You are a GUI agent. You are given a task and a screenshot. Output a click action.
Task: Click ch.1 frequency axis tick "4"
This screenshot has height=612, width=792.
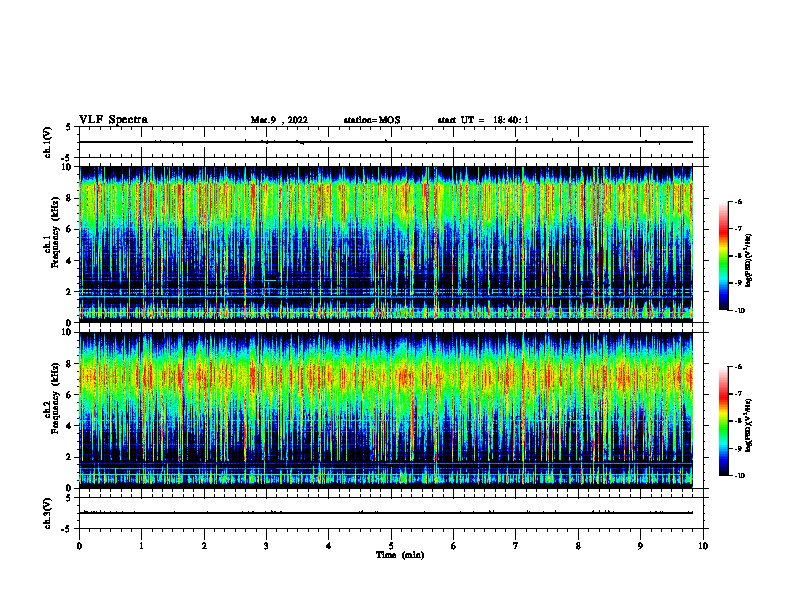click(70, 261)
